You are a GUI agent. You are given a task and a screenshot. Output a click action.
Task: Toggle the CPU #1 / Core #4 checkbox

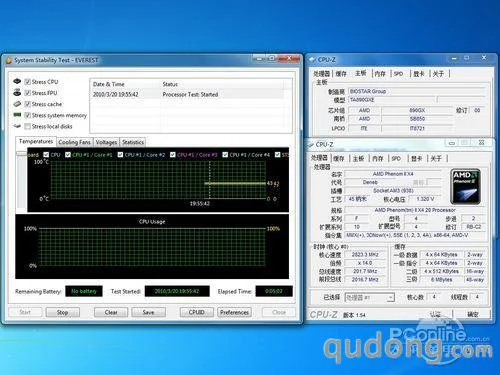click(x=225, y=155)
